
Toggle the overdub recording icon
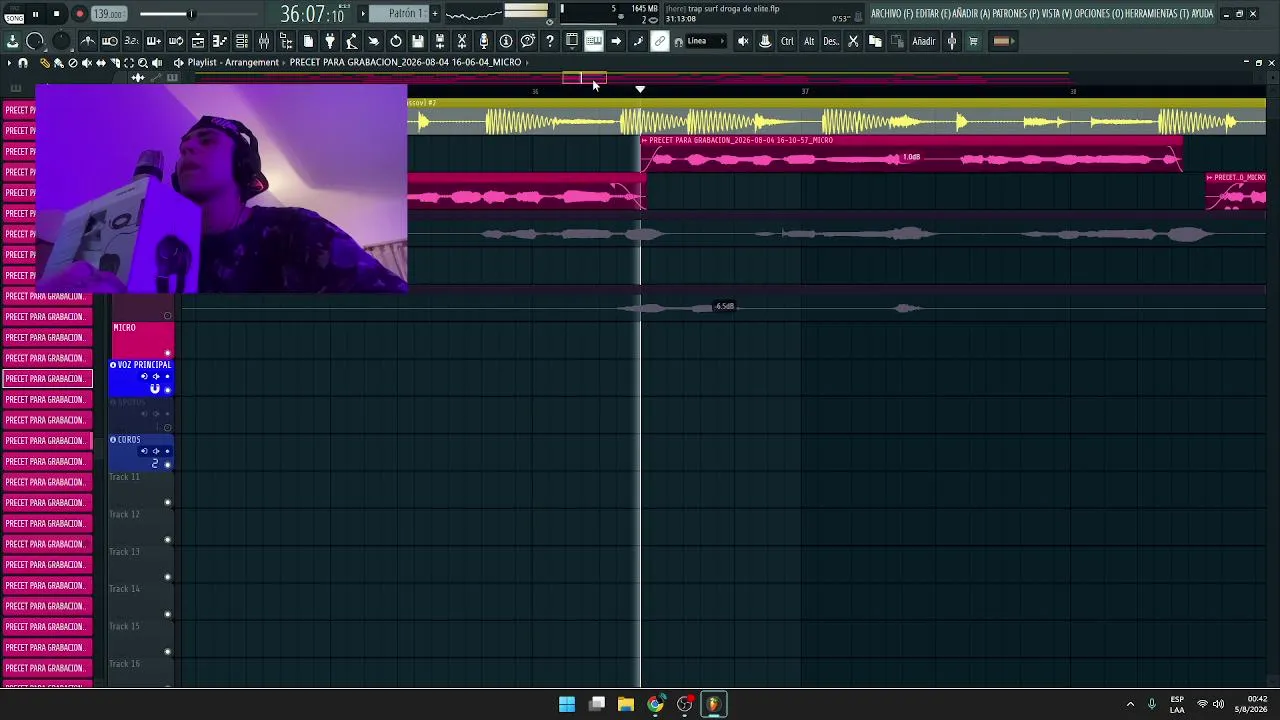[x=154, y=41]
